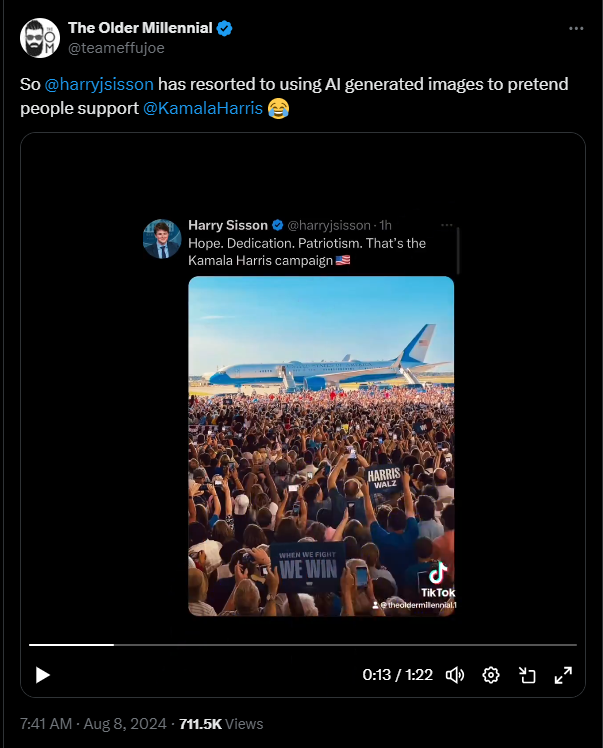Open the @harryjsisson mention link
This screenshot has width=603, height=748.
click(99, 84)
